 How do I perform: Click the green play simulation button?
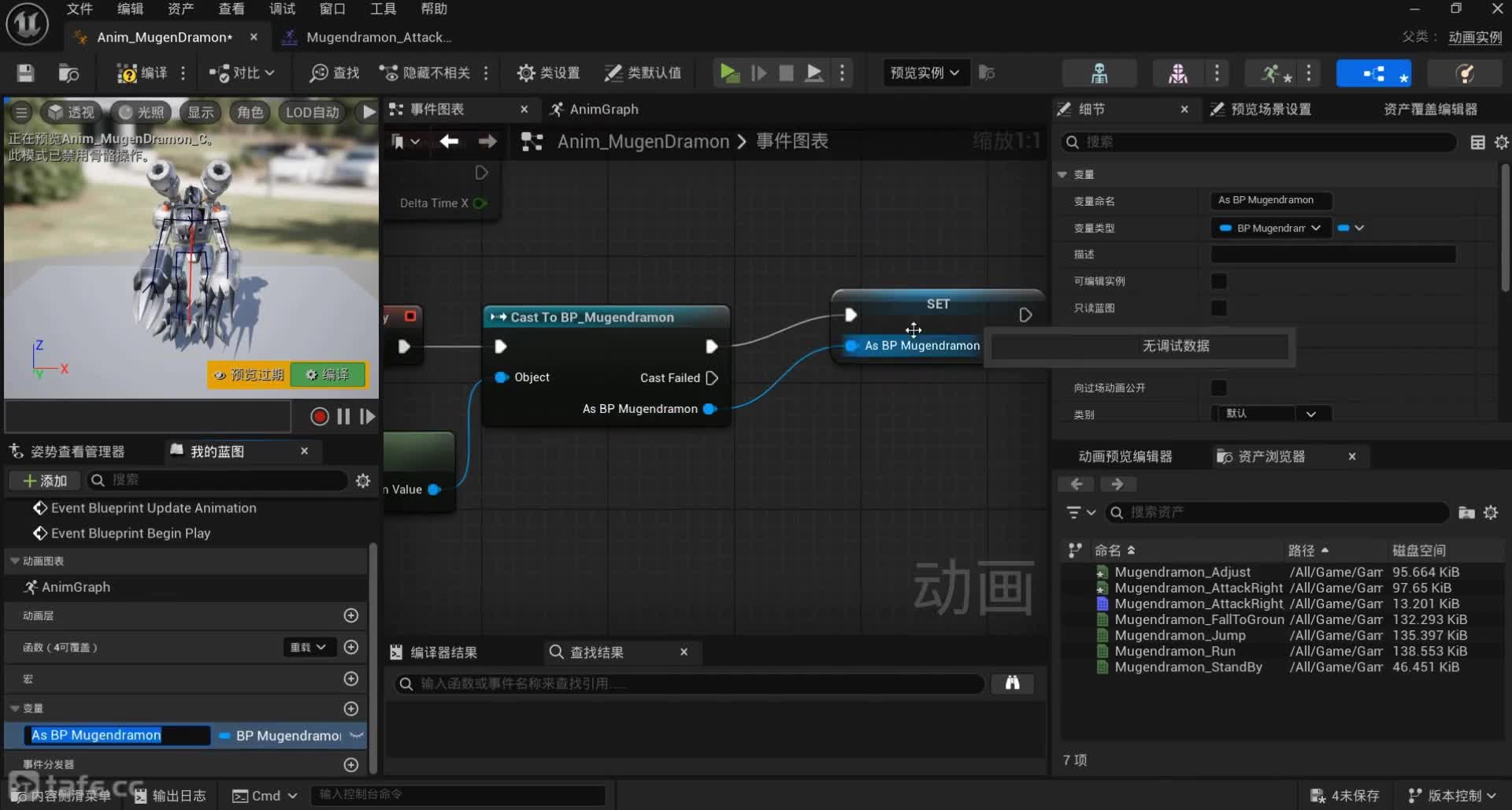[x=729, y=73]
